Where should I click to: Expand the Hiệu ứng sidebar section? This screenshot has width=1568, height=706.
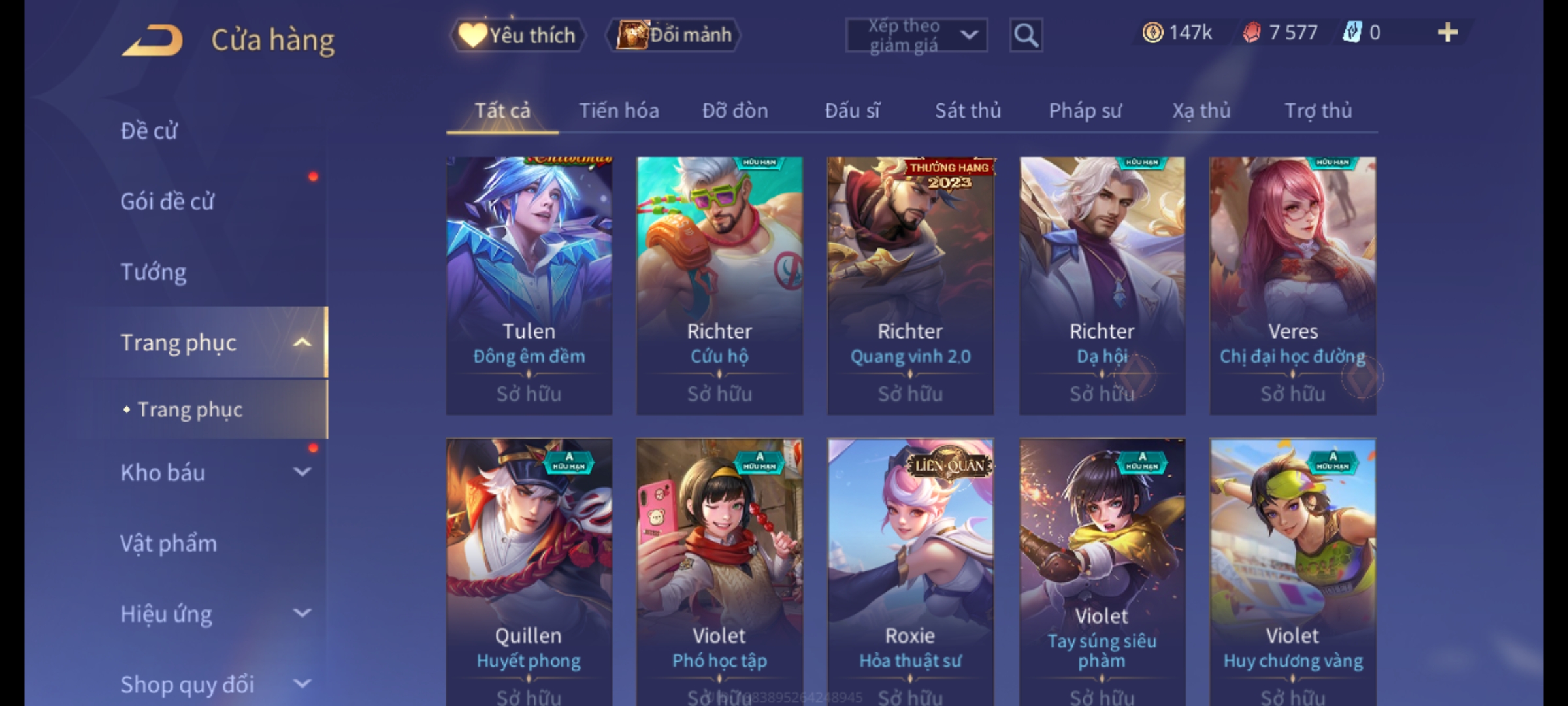(x=302, y=613)
